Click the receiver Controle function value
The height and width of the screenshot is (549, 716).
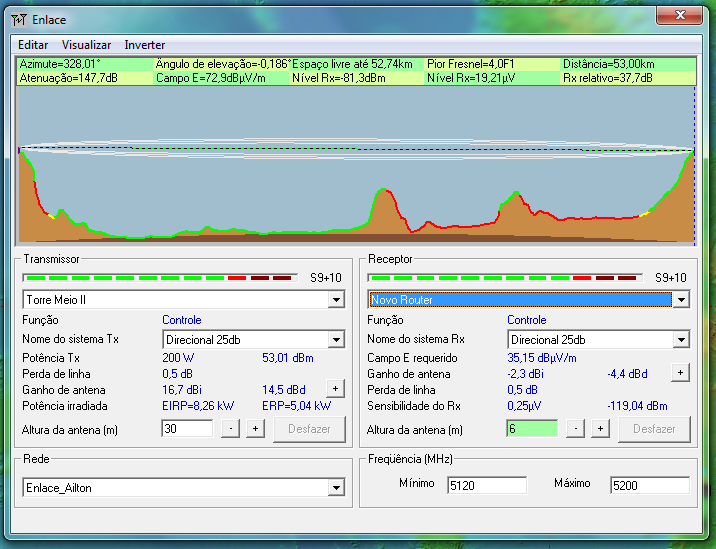(x=526, y=320)
